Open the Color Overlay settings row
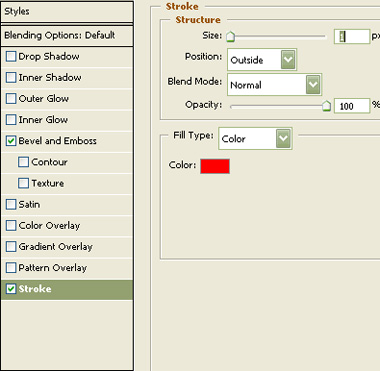This screenshot has width=380, height=371. tap(67, 226)
